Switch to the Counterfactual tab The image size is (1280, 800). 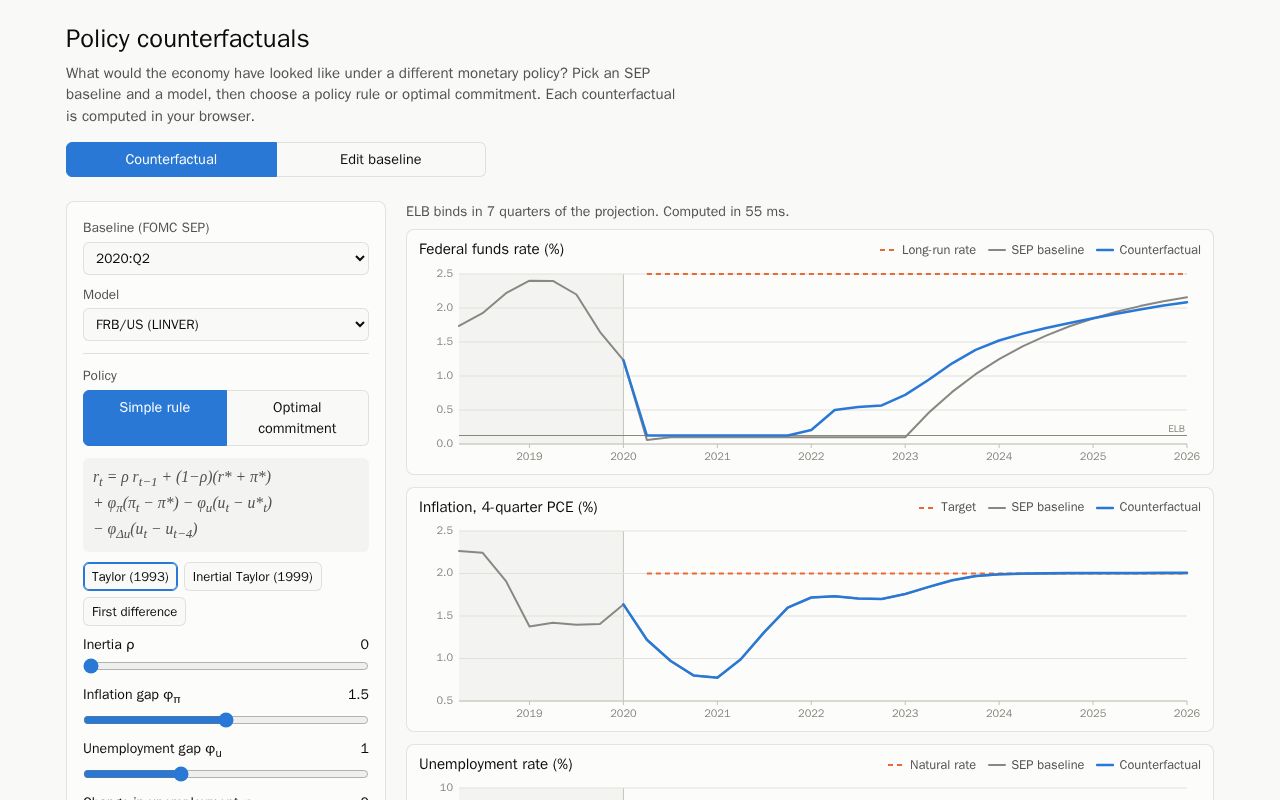pyautogui.click(x=171, y=159)
